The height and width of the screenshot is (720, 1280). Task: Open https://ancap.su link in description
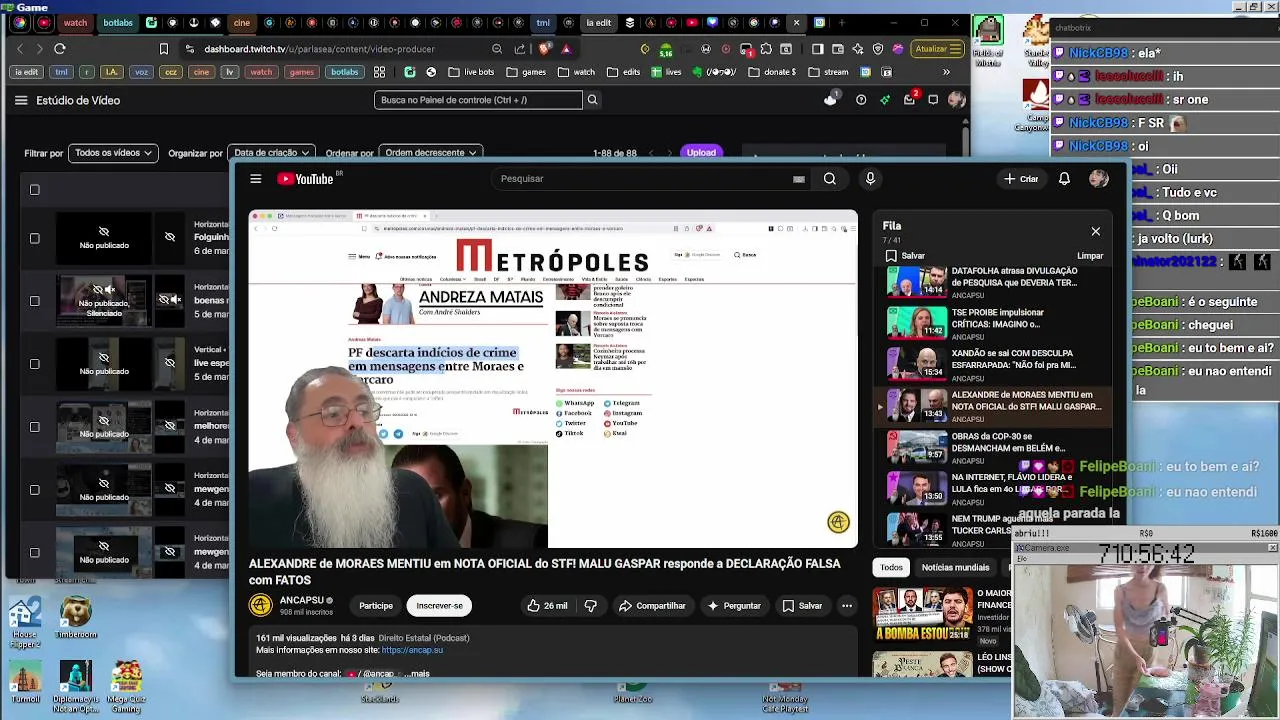412,650
